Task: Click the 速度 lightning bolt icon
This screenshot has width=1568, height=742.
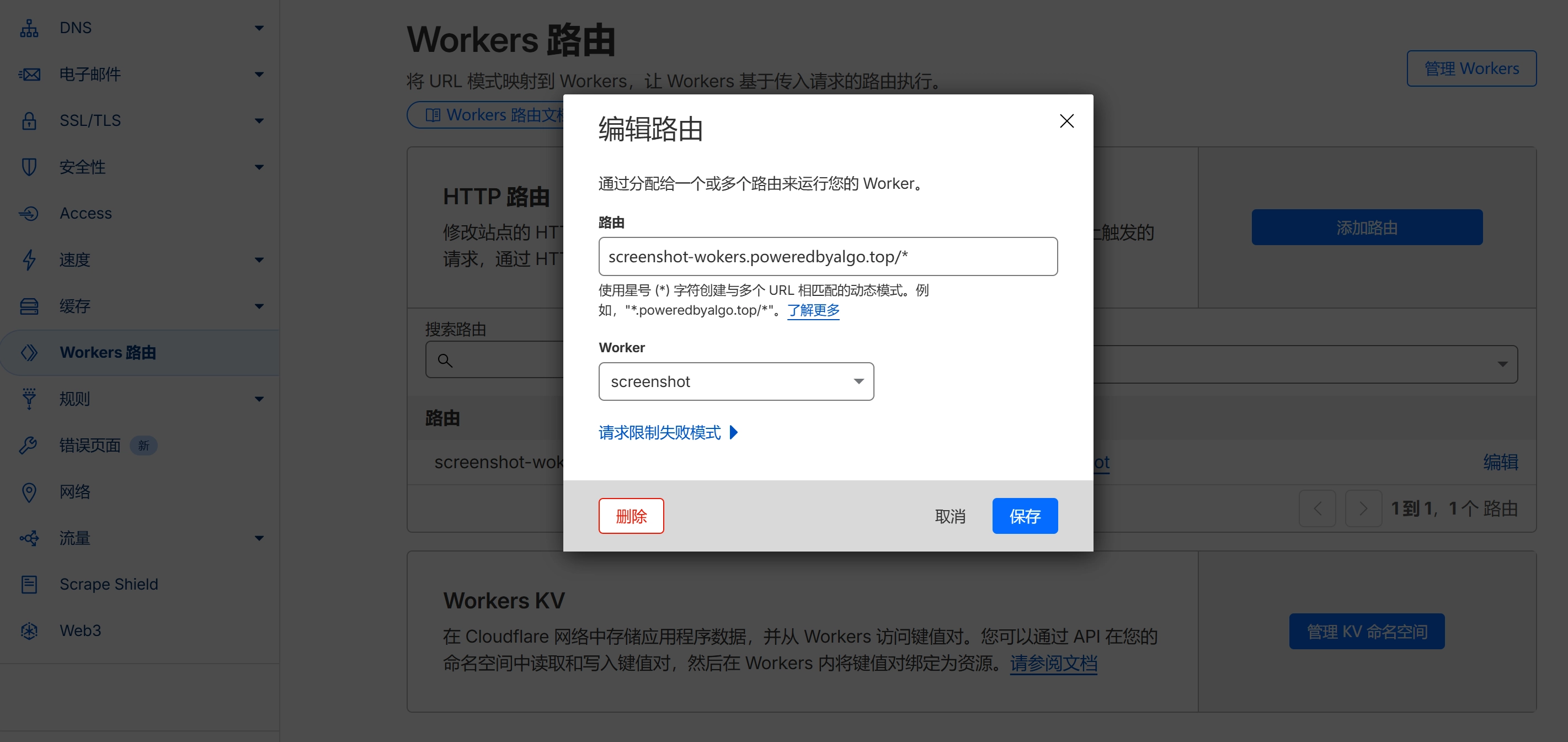Action: tap(29, 259)
